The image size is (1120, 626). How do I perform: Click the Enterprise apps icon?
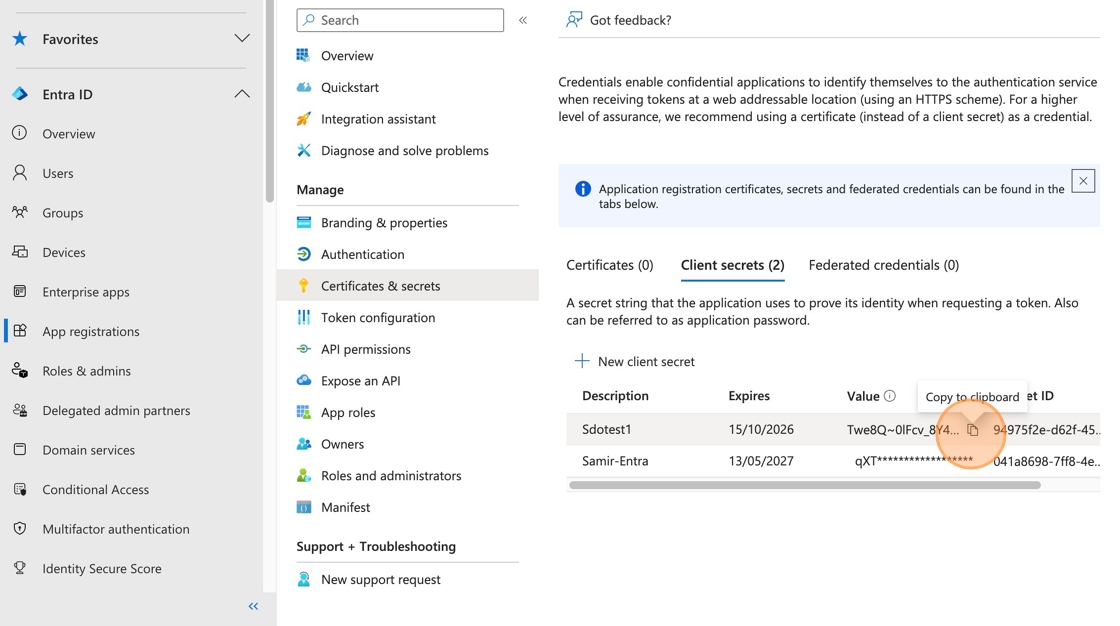pos(20,292)
